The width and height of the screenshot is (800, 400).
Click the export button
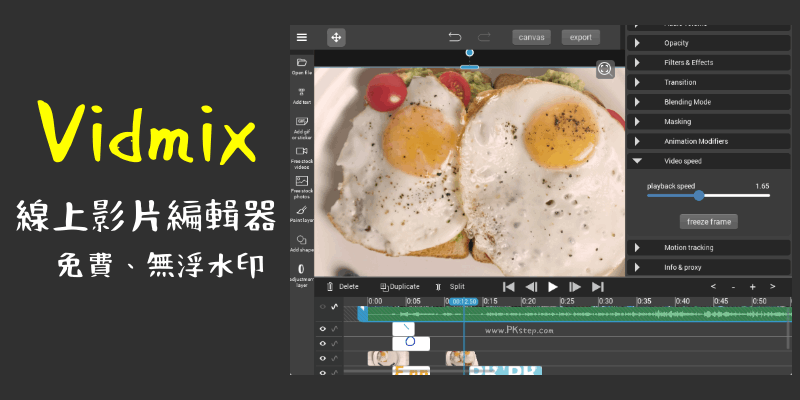tap(581, 37)
